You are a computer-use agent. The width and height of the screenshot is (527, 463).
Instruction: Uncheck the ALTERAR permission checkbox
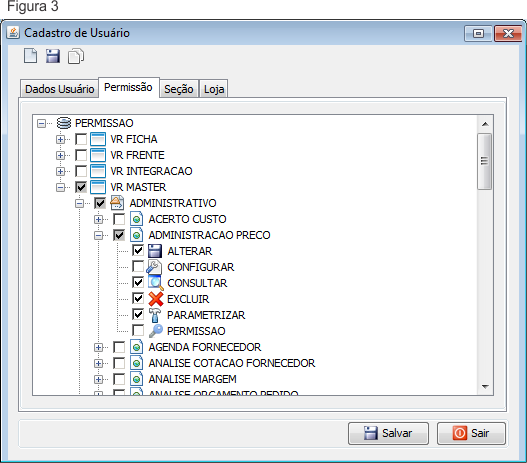138,251
